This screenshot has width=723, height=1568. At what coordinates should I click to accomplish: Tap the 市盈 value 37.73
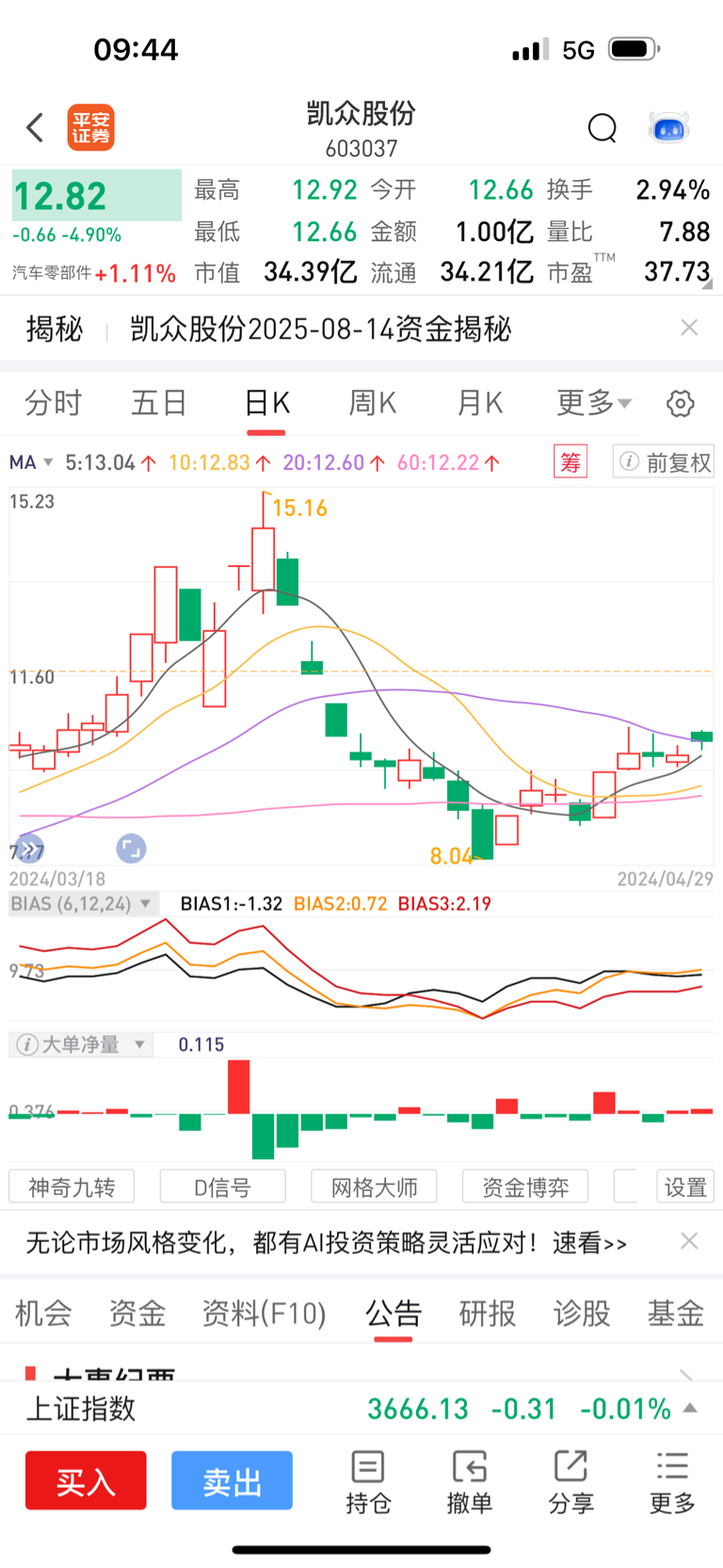(x=677, y=272)
